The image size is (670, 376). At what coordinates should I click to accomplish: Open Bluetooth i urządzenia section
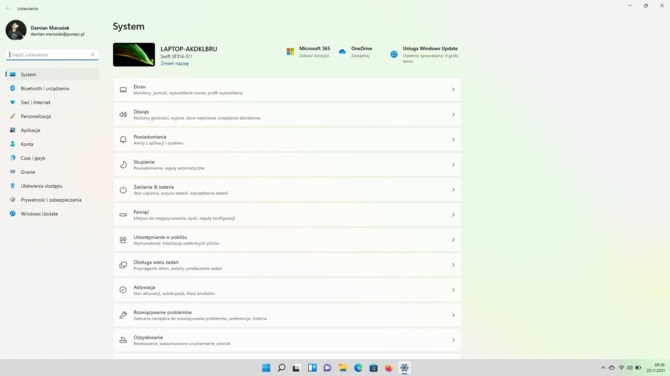click(x=52, y=88)
